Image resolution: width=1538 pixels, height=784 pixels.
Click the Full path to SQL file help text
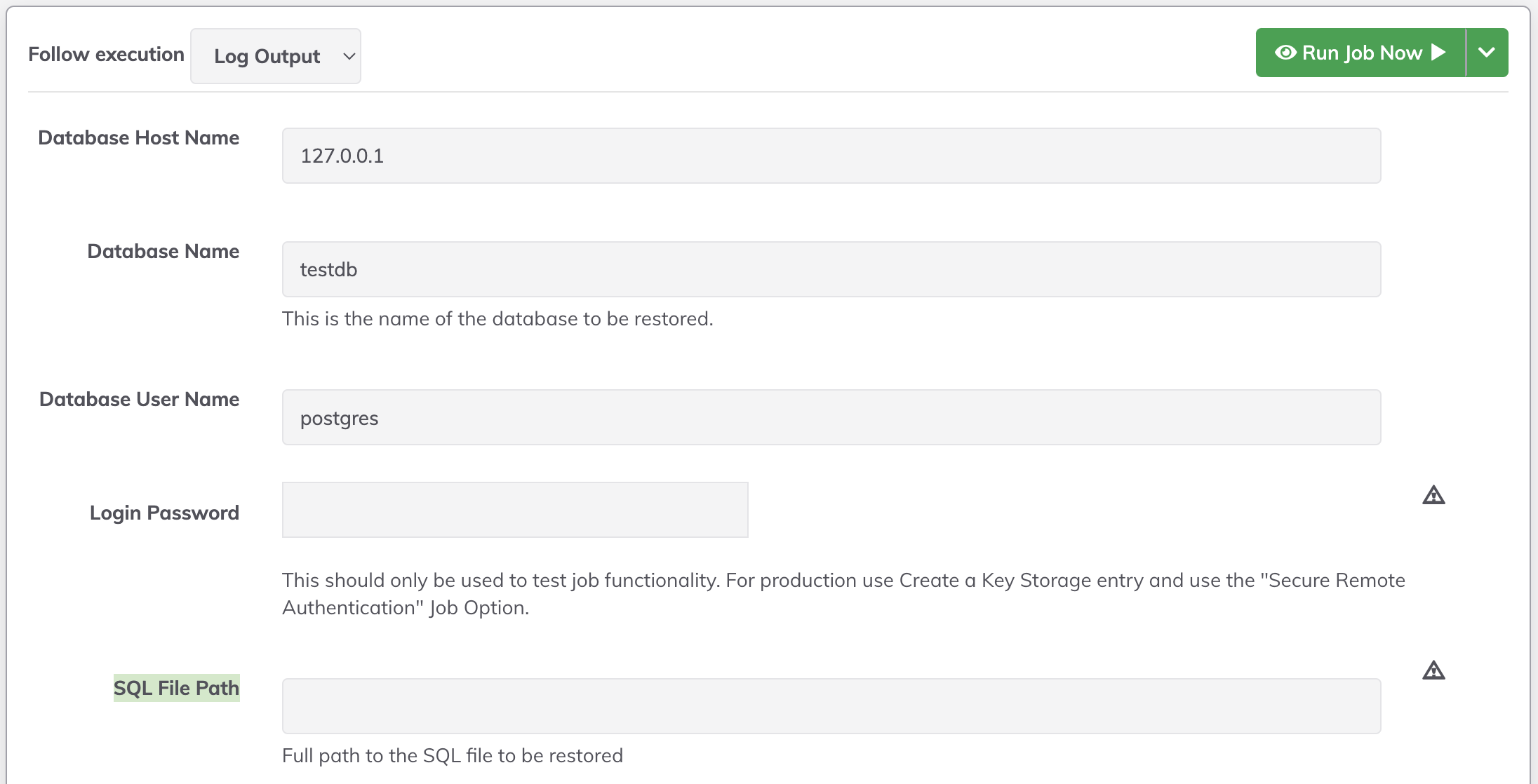tap(453, 755)
